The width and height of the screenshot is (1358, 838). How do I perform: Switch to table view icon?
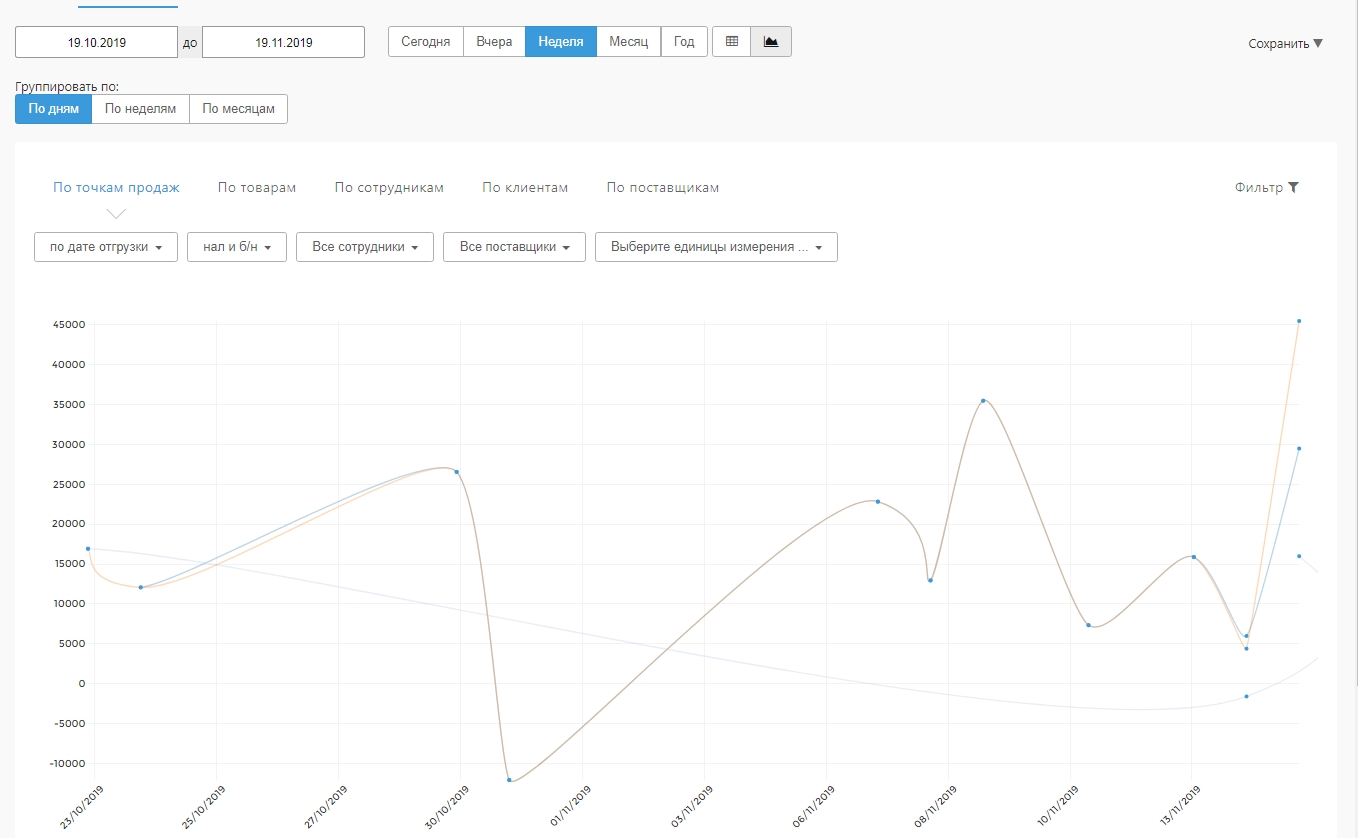tap(732, 42)
